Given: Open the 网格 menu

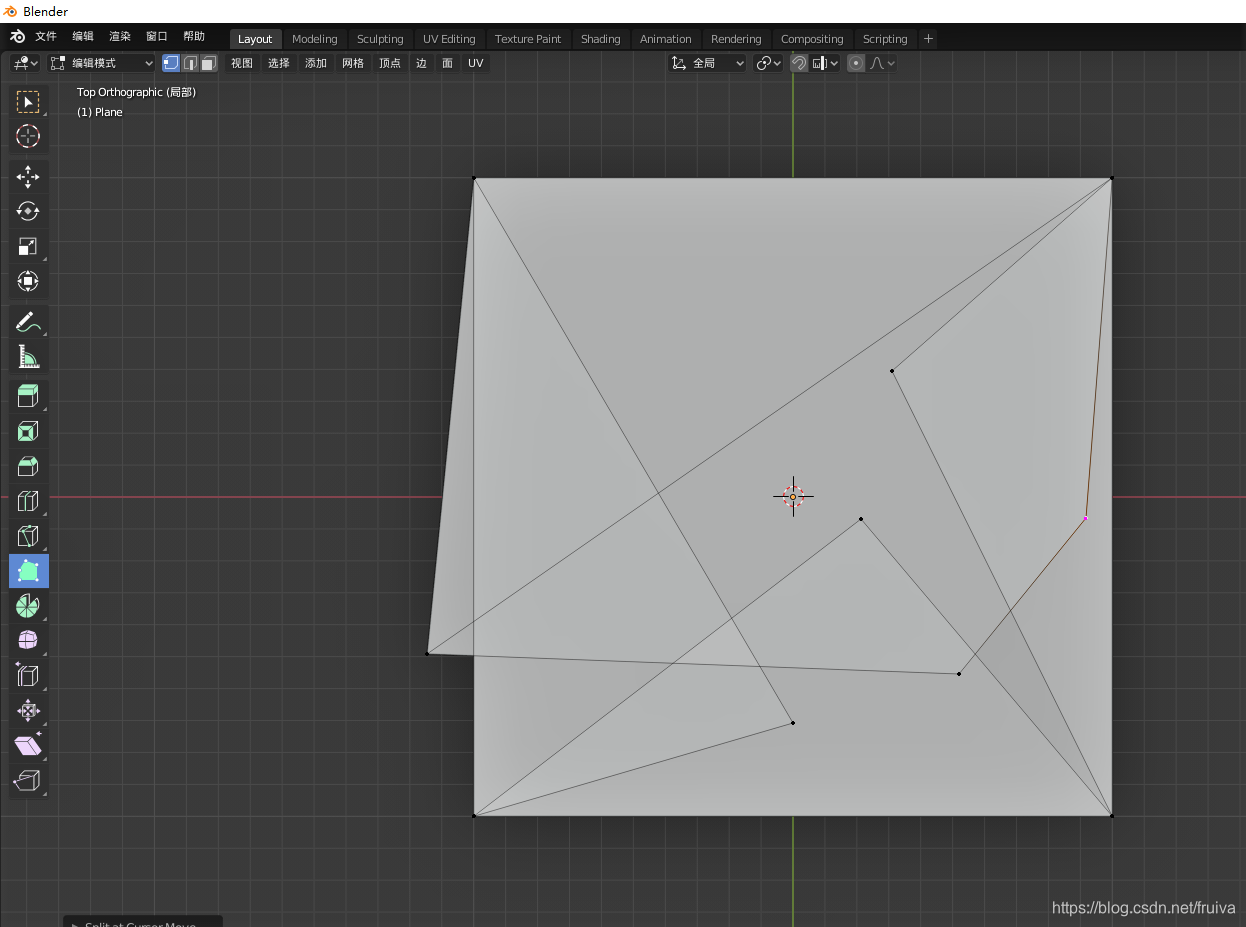Looking at the screenshot, I should pos(353,63).
